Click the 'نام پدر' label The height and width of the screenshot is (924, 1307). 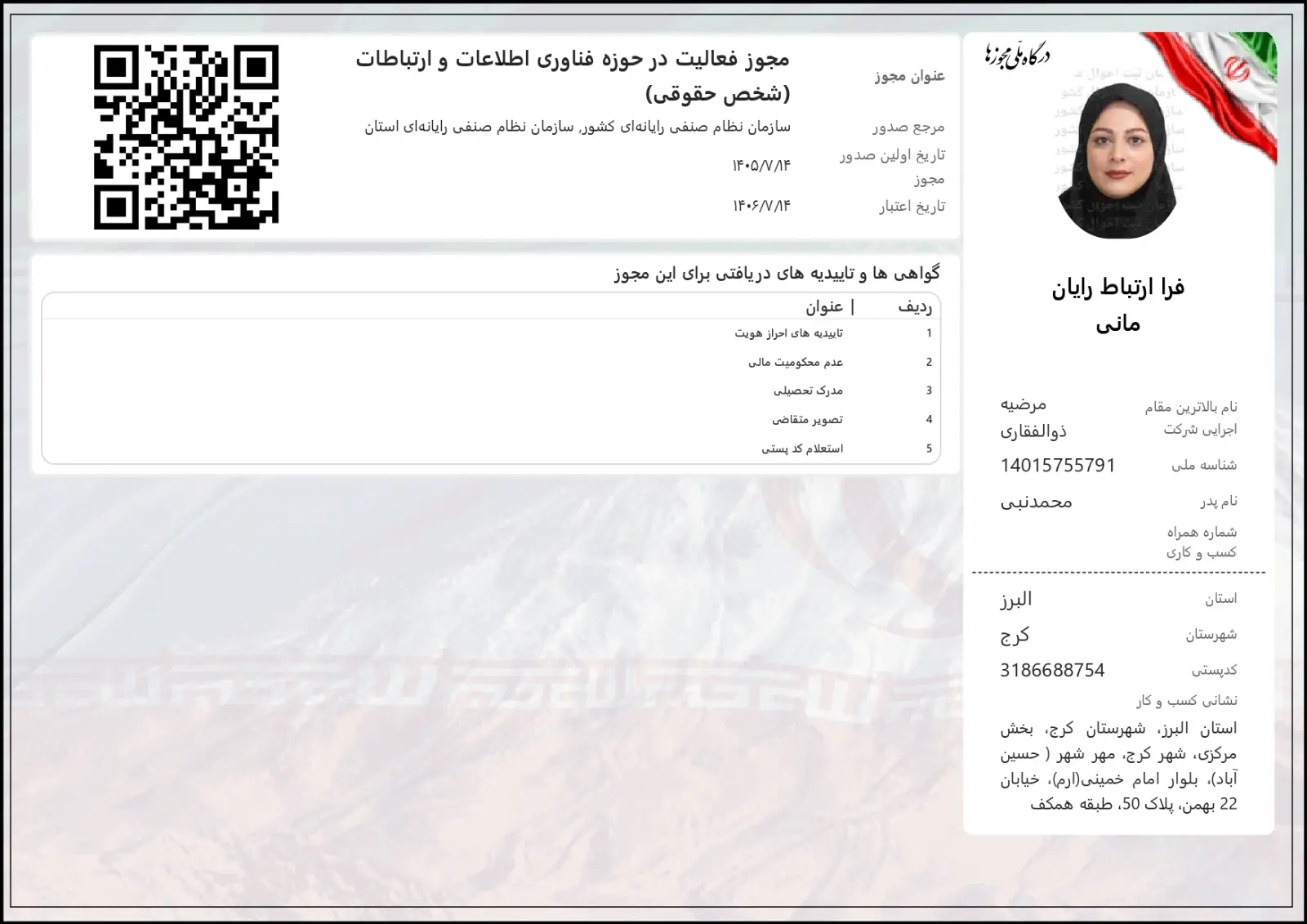[1219, 501]
